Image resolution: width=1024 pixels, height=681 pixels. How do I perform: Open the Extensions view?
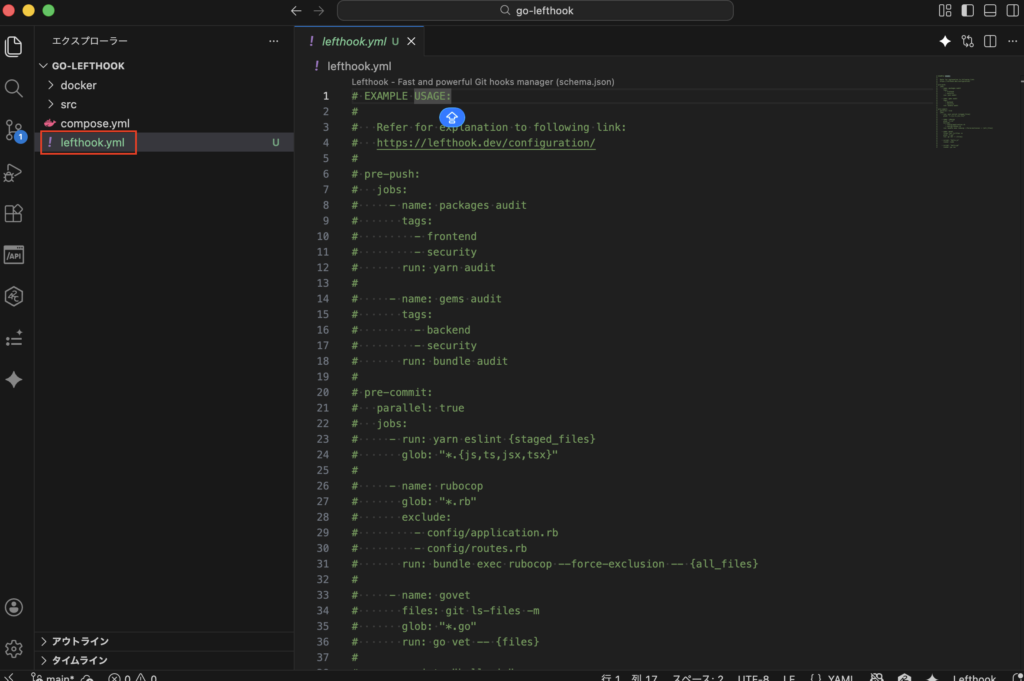click(x=14, y=214)
